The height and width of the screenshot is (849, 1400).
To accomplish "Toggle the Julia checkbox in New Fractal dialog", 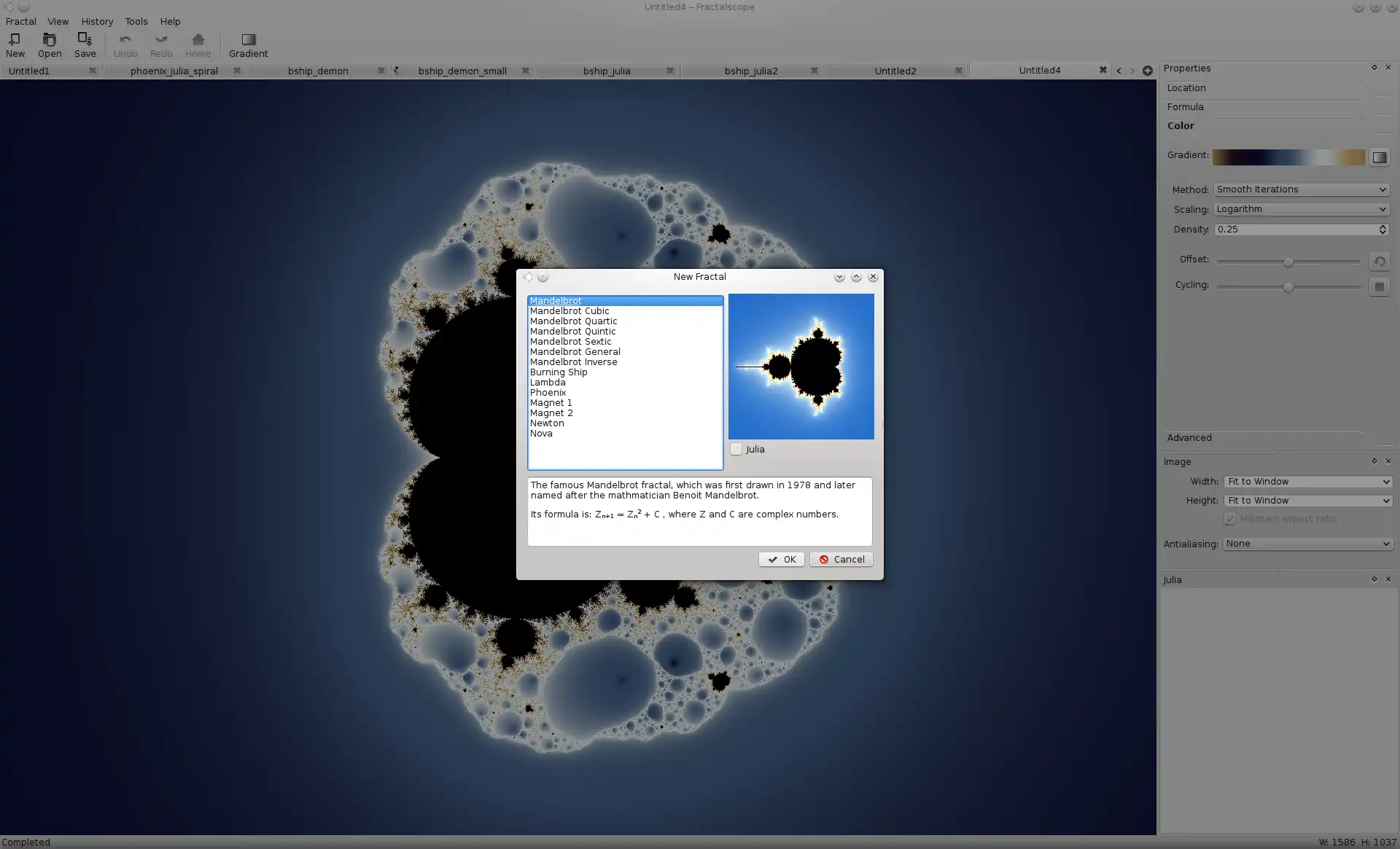I will pos(736,449).
